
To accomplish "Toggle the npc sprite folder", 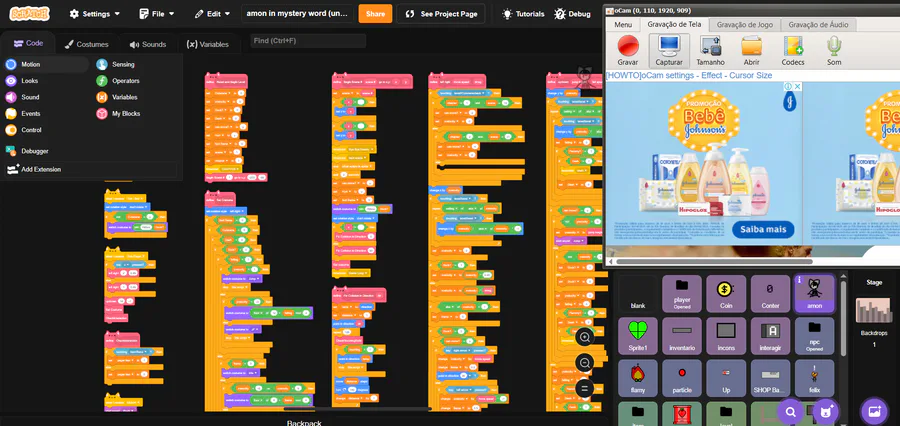I will click(814, 336).
